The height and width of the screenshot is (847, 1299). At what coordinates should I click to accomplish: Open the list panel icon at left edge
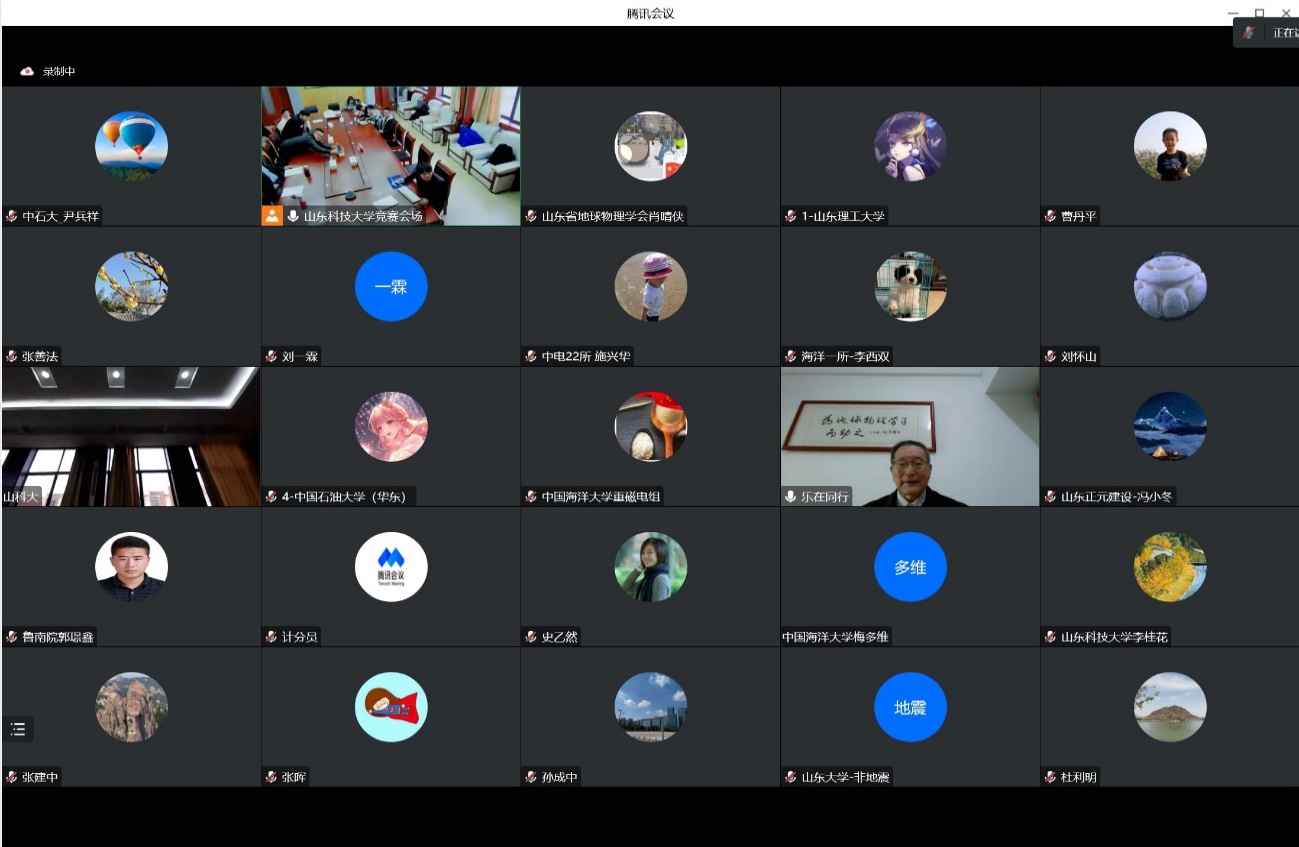(18, 729)
